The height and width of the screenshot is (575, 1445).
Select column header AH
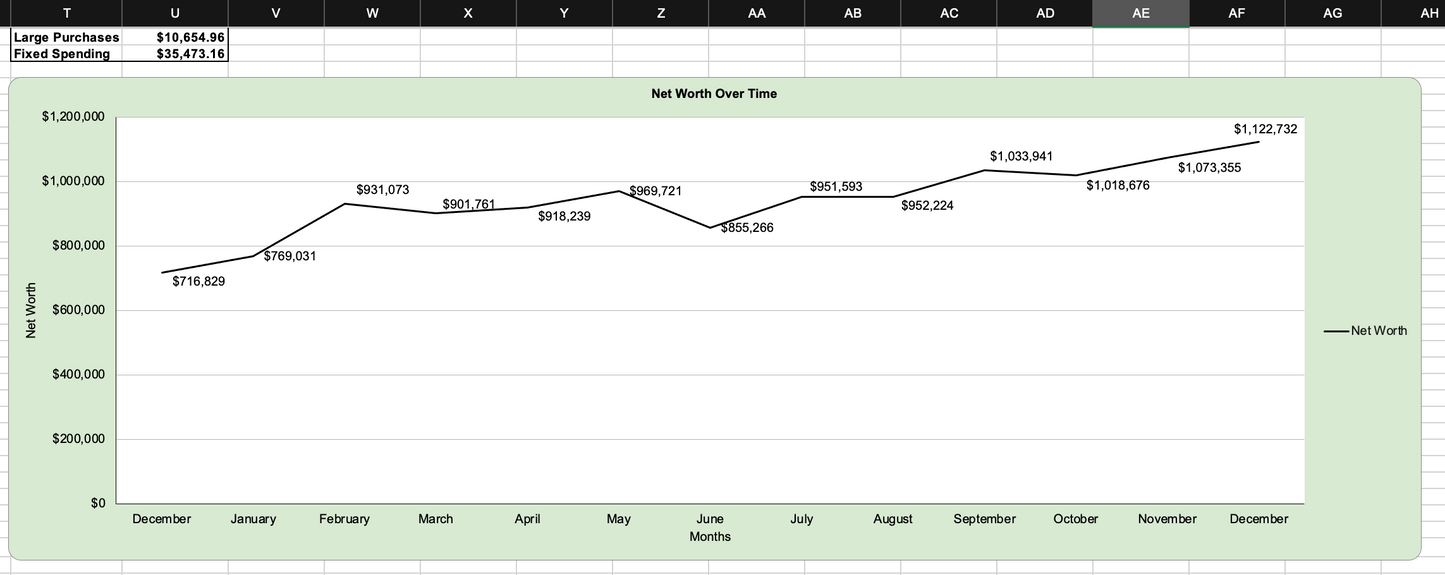(1428, 13)
